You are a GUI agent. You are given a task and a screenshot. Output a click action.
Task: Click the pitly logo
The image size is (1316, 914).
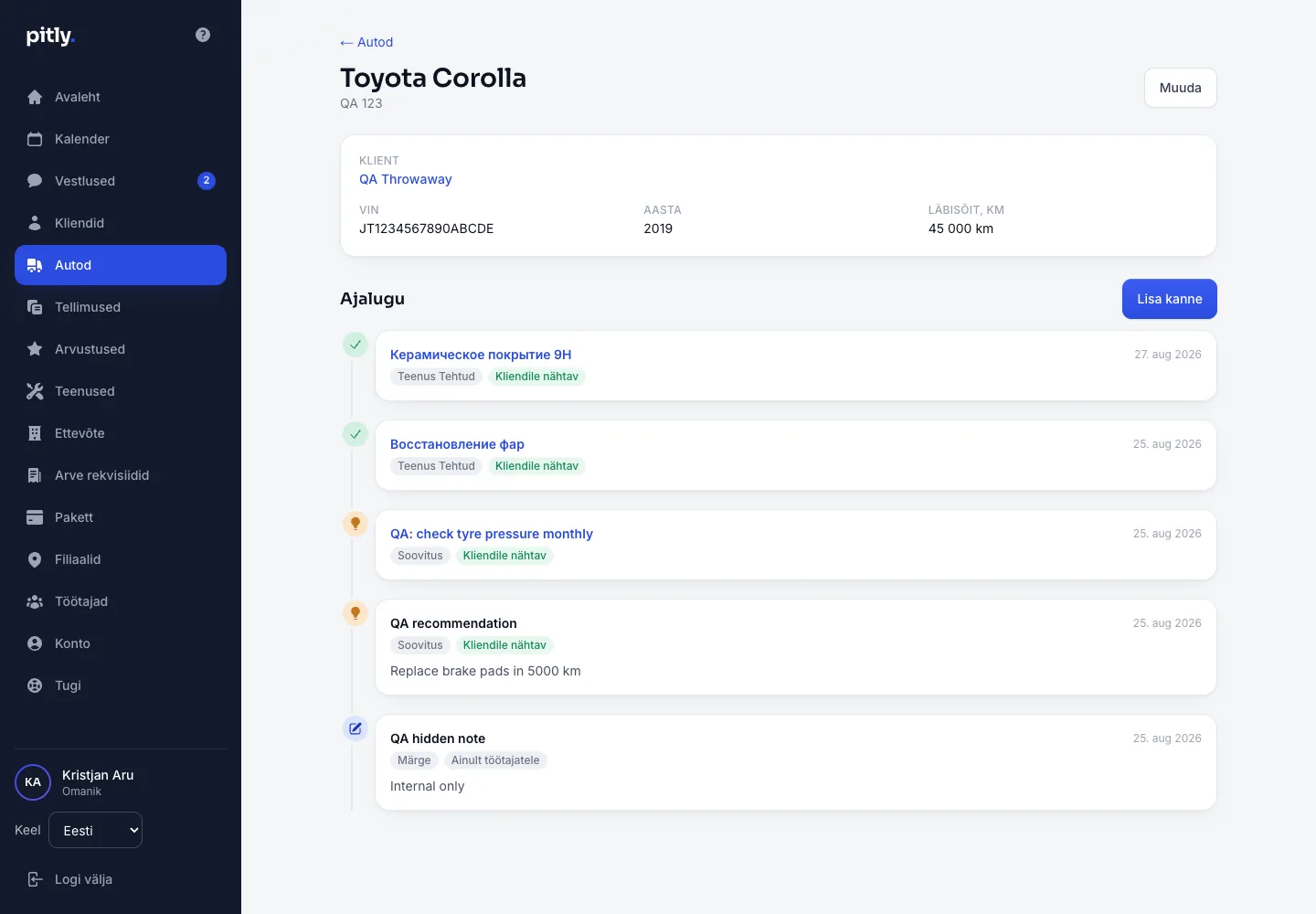[x=50, y=36]
